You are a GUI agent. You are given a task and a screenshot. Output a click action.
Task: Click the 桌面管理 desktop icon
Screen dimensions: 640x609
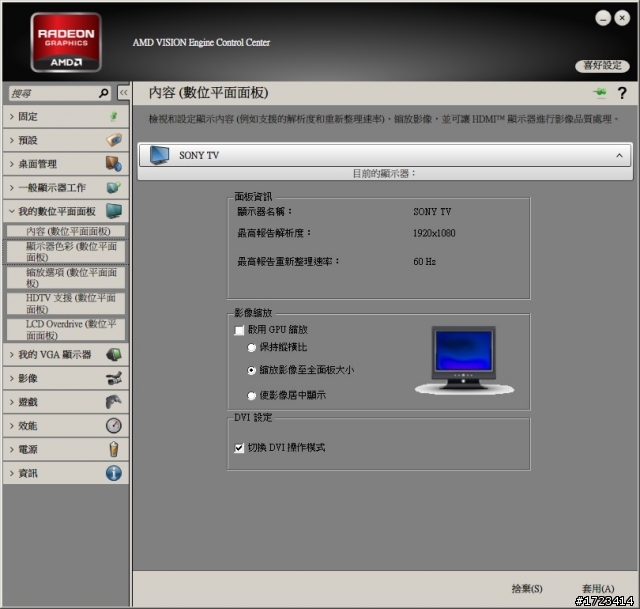click(114, 164)
